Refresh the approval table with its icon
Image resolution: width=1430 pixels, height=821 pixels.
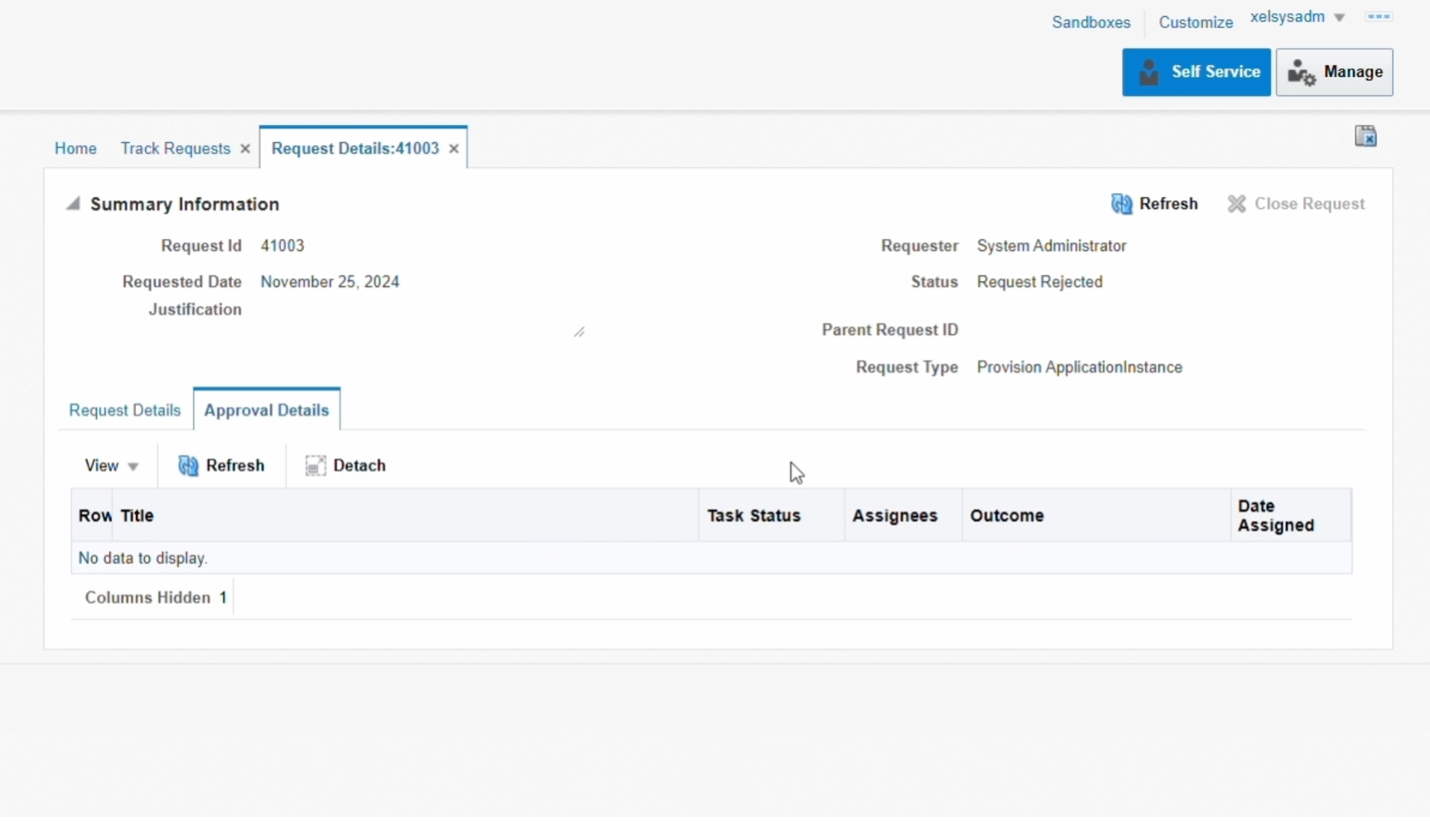188,465
